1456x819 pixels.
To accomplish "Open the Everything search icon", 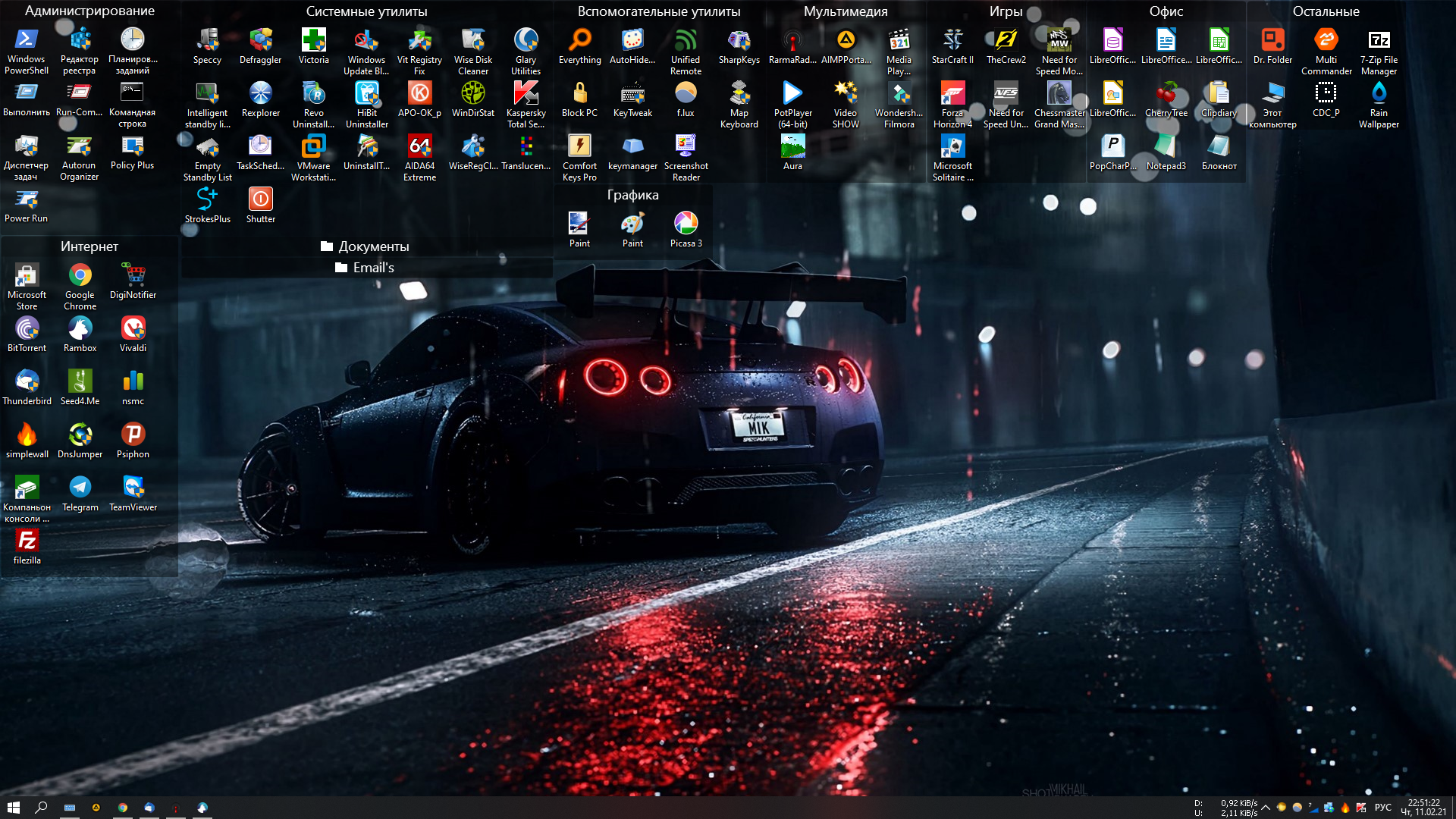I will pos(580,46).
